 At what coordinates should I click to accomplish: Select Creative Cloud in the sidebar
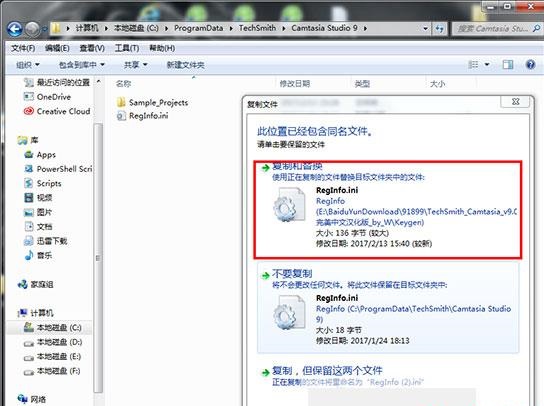point(57,111)
